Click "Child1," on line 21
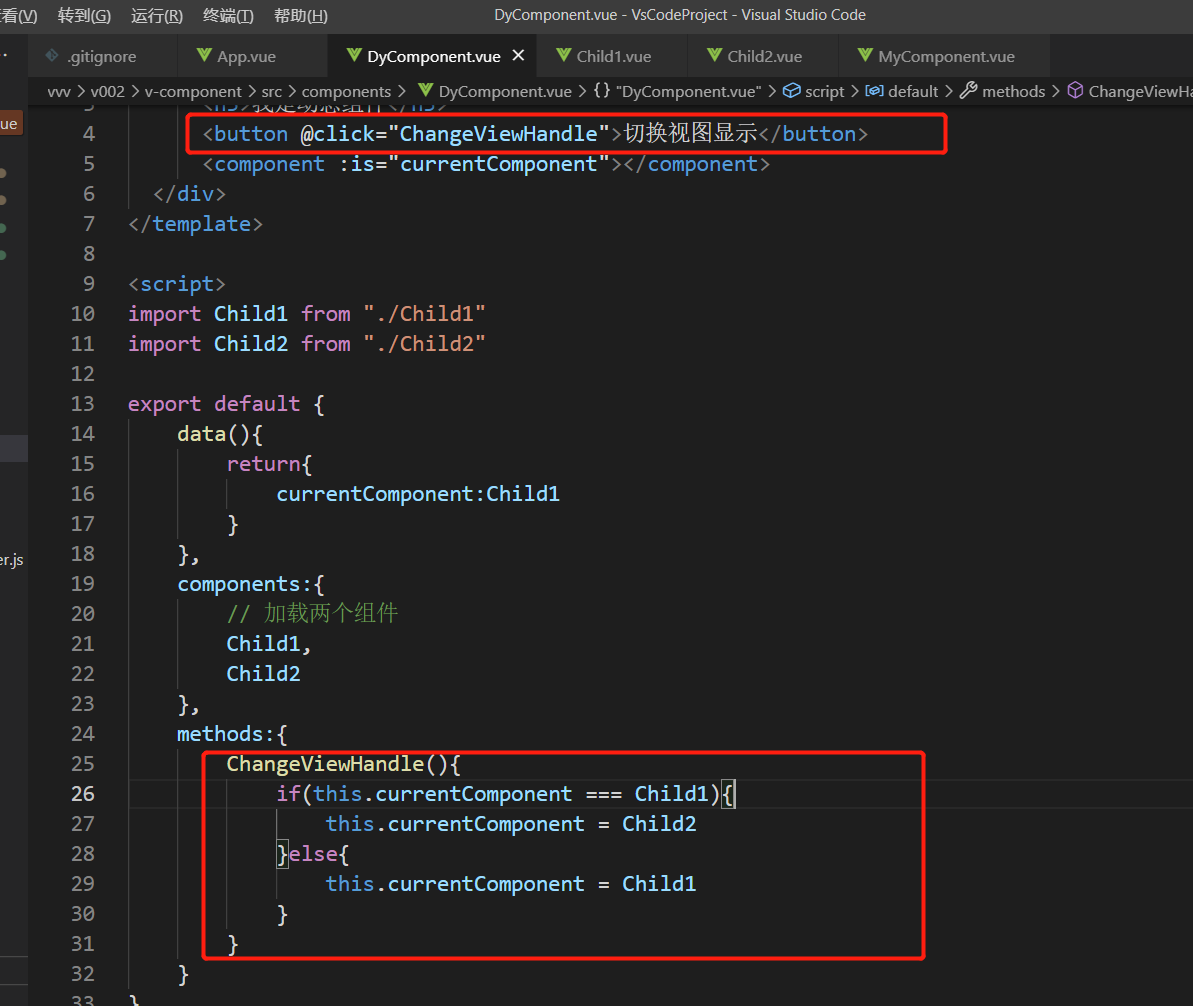 (x=269, y=644)
